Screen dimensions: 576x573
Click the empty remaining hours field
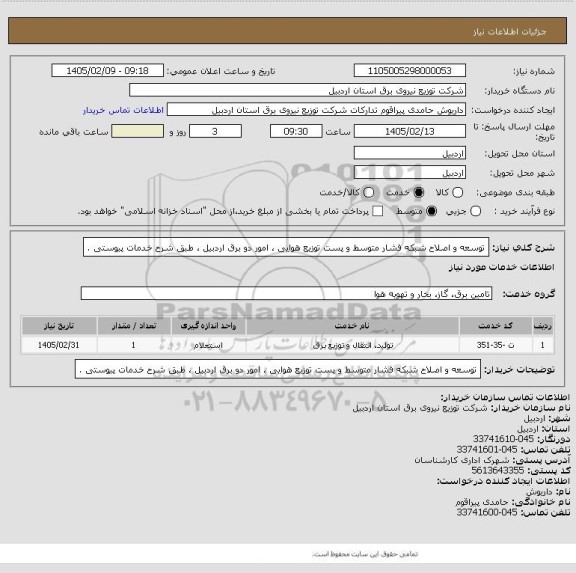(x=137, y=131)
